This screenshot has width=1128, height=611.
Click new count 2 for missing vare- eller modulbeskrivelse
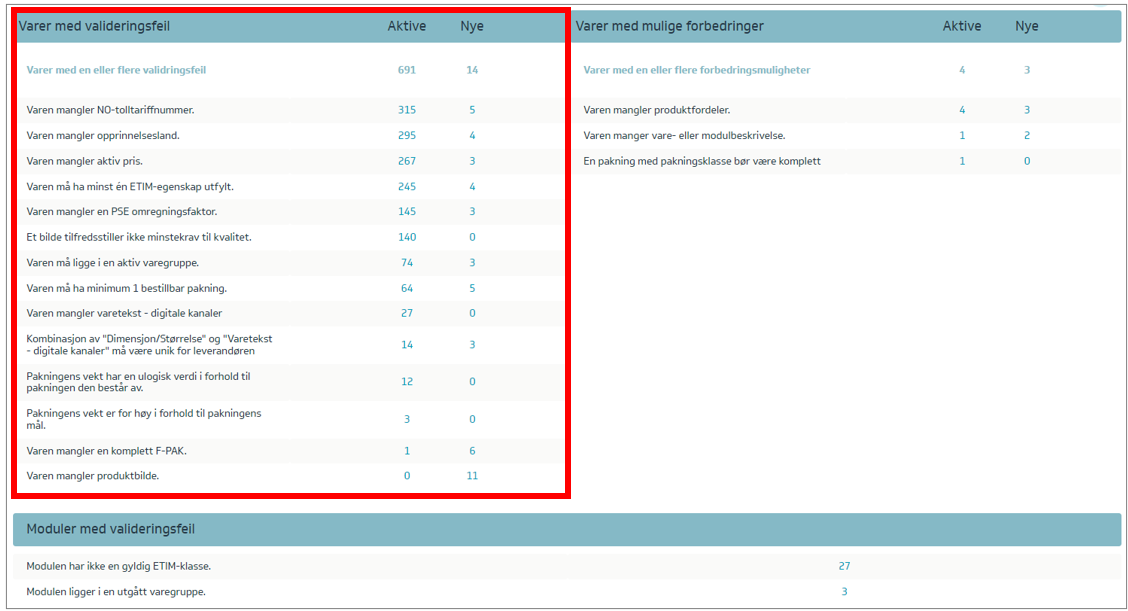1026,135
